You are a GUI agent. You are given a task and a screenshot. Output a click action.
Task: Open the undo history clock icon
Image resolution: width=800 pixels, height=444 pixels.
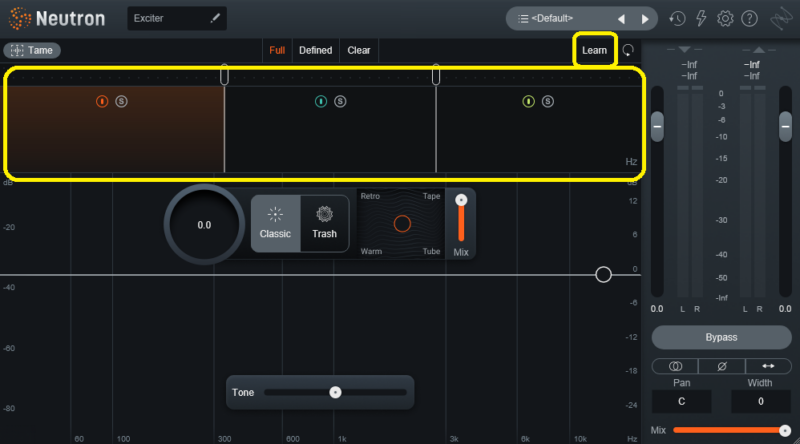(x=677, y=19)
